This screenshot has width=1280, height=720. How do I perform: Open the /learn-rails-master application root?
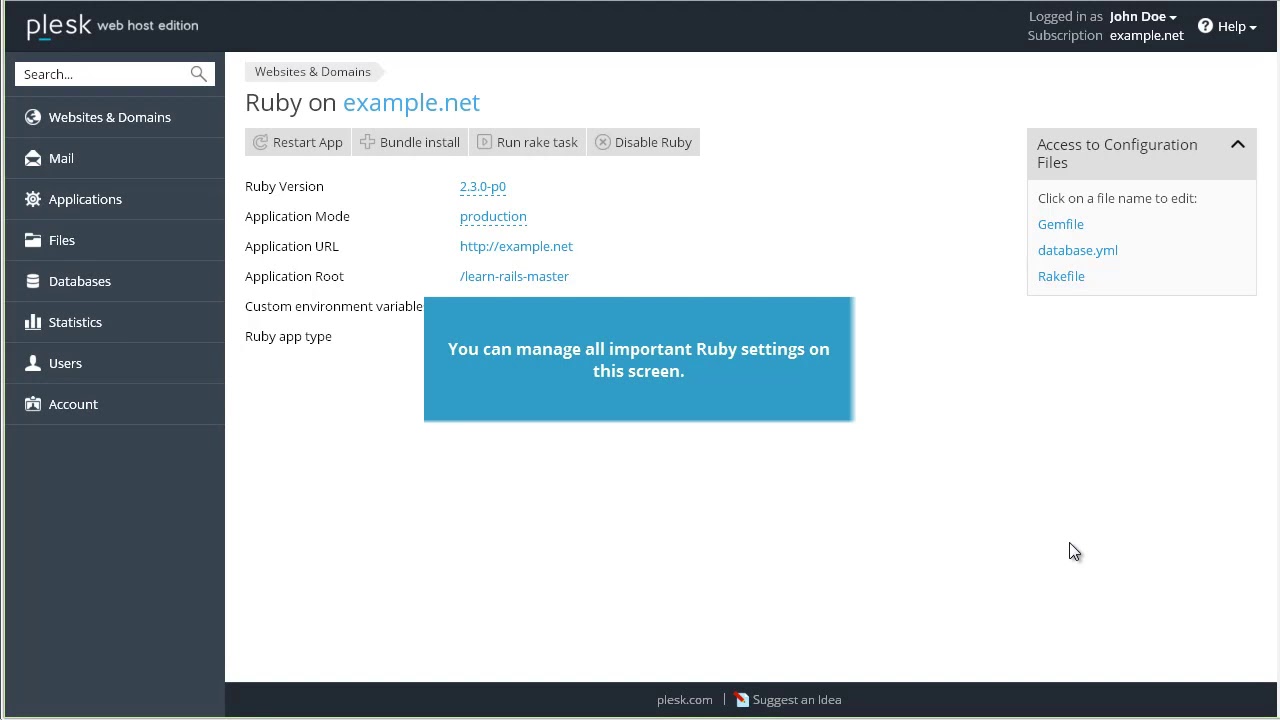(514, 276)
